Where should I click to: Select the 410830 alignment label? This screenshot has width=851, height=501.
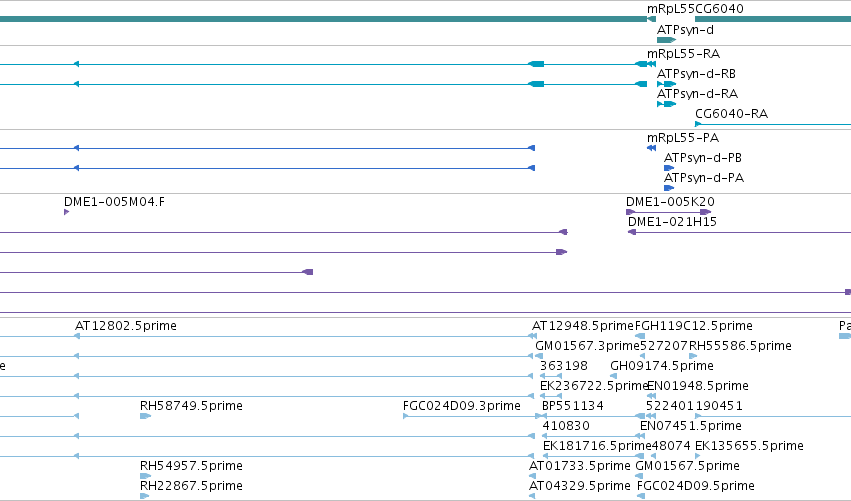pos(566,426)
